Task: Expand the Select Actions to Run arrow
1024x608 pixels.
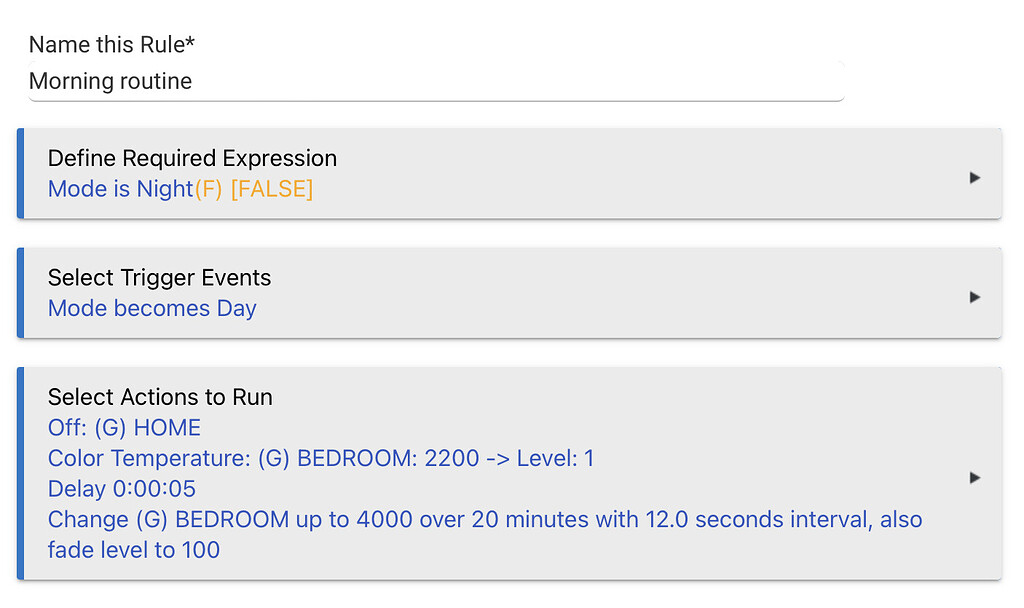Action: click(975, 478)
